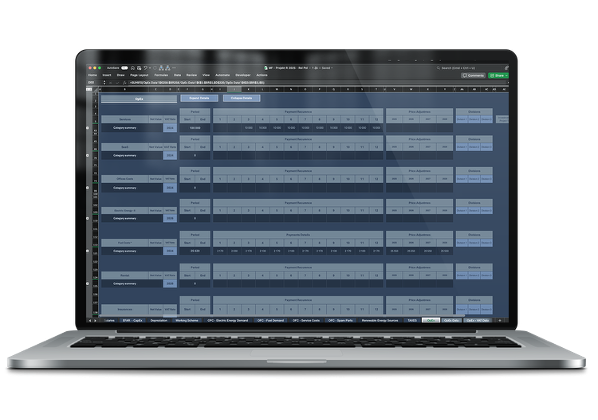598x420 pixels.
Task: Expand the first Category summary outline group
Action: [x=88, y=128]
